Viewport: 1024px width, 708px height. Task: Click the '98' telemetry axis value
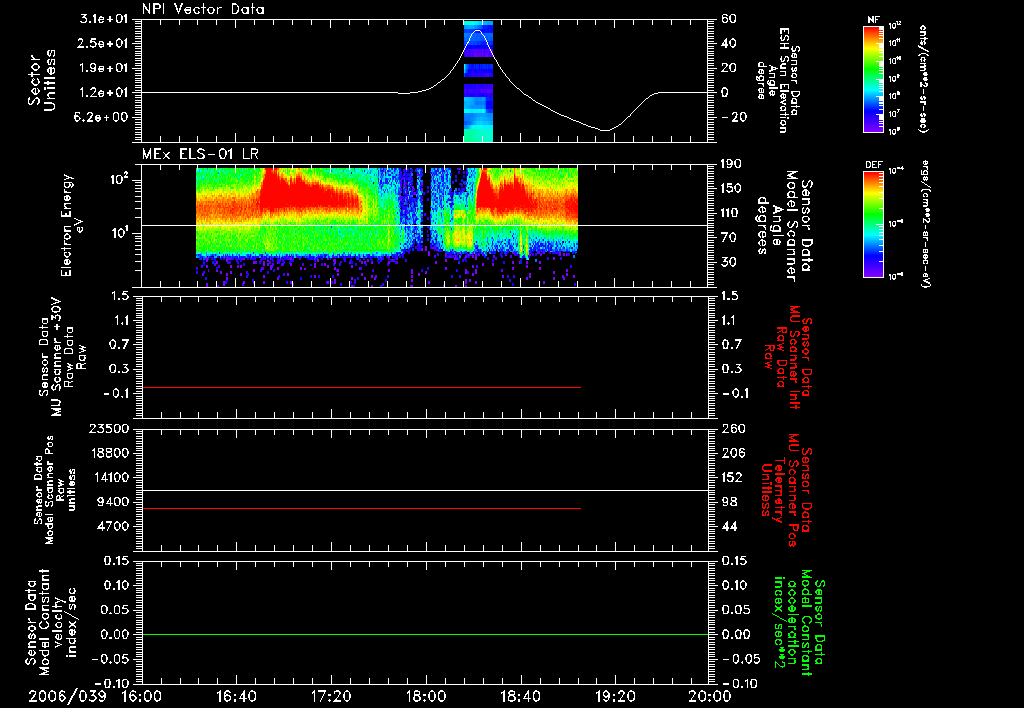tap(729, 502)
